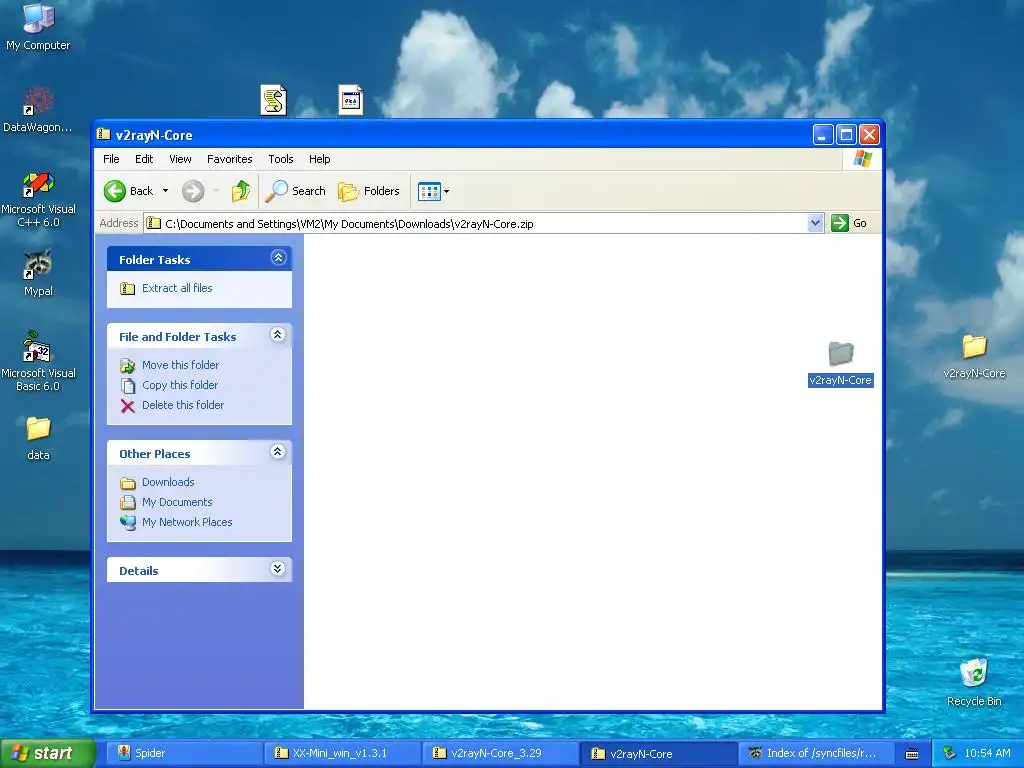Click the greyed Forward arrow button
1024x768 pixels.
(x=193, y=191)
